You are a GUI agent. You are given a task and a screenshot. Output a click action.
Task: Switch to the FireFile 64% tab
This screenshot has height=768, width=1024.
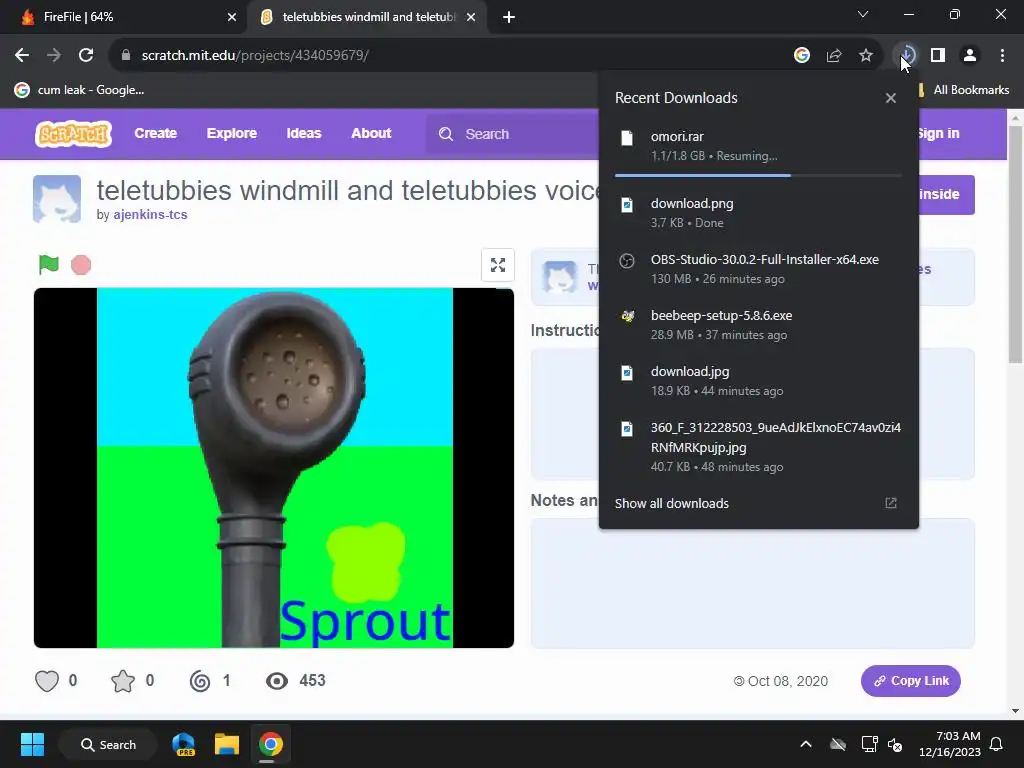pyautogui.click(x=124, y=17)
